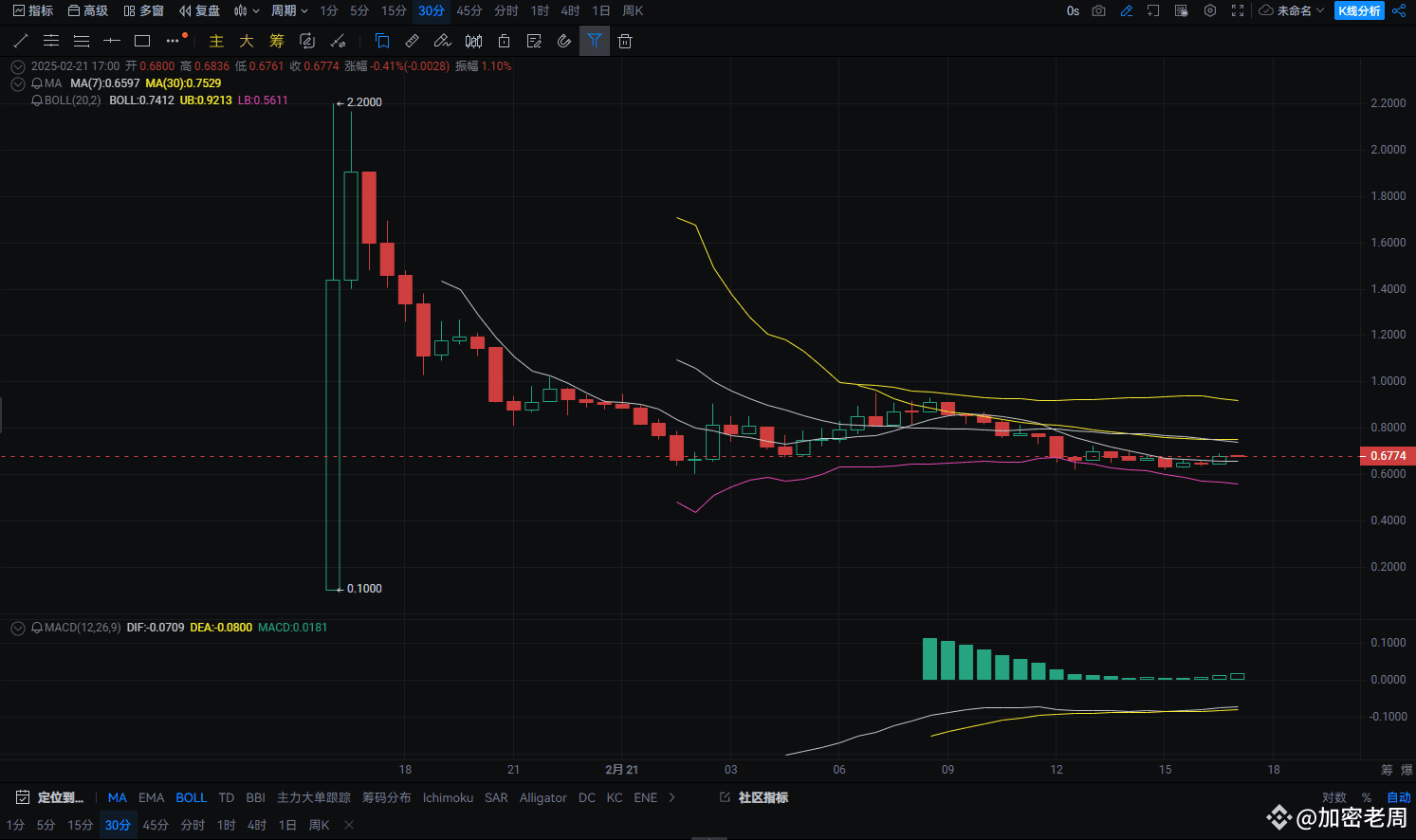Select 周K in the top timeframe bar
Image resolution: width=1416 pixels, height=840 pixels.
point(633,10)
